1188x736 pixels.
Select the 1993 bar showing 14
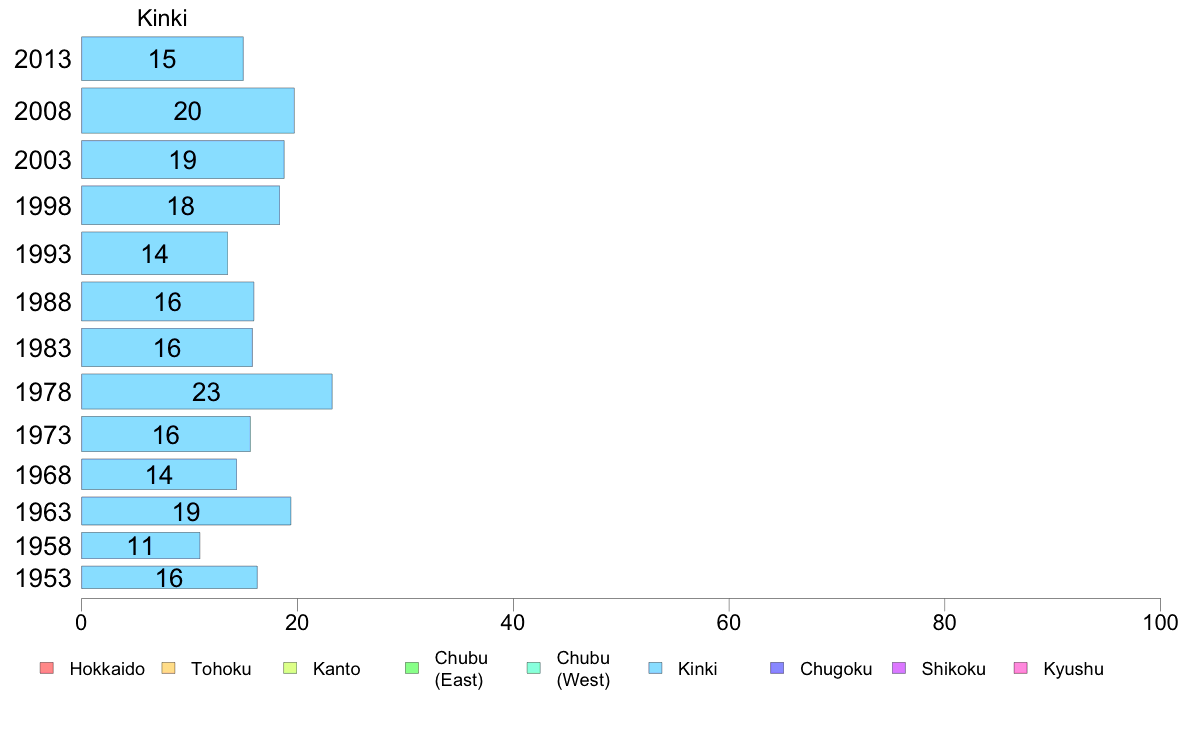pos(155,253)
